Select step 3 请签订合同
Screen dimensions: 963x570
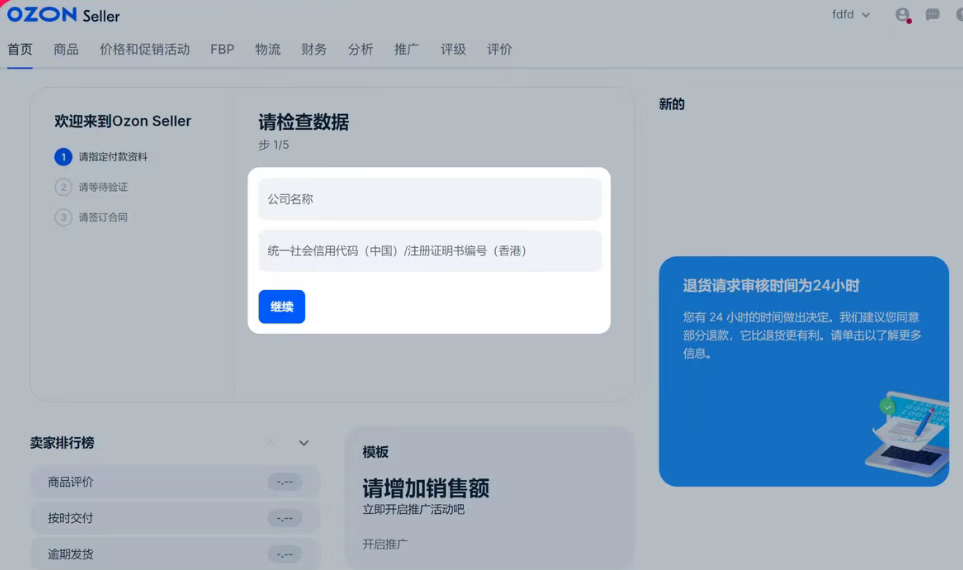click(92, 217)
